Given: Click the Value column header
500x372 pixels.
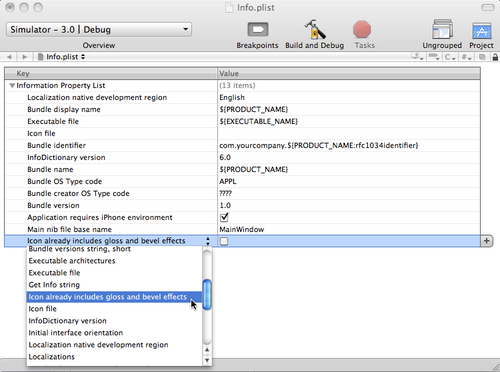Looking at the screenshot, I should tap(349, 73).
